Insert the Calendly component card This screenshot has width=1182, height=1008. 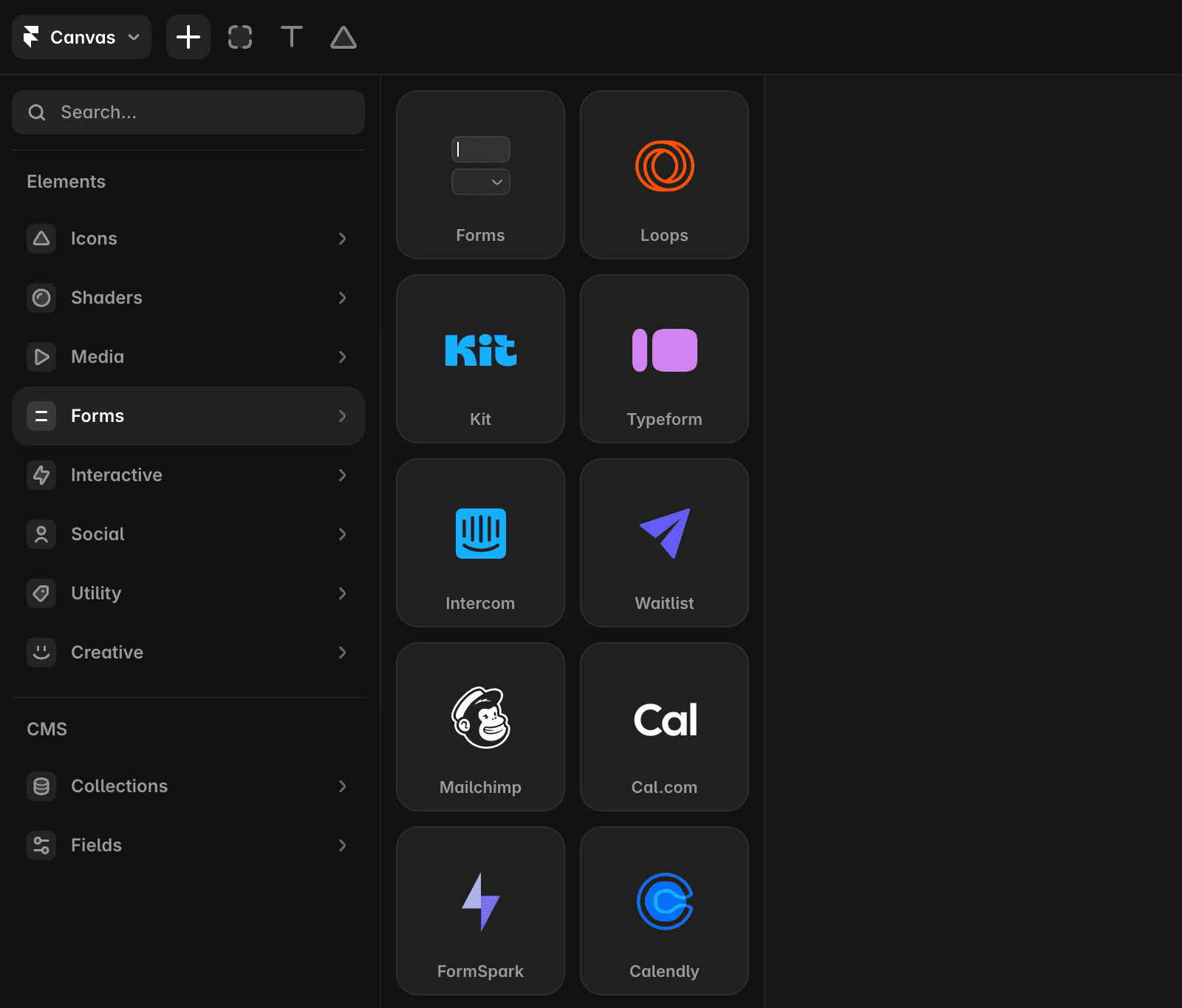click(x=664, y=910)
